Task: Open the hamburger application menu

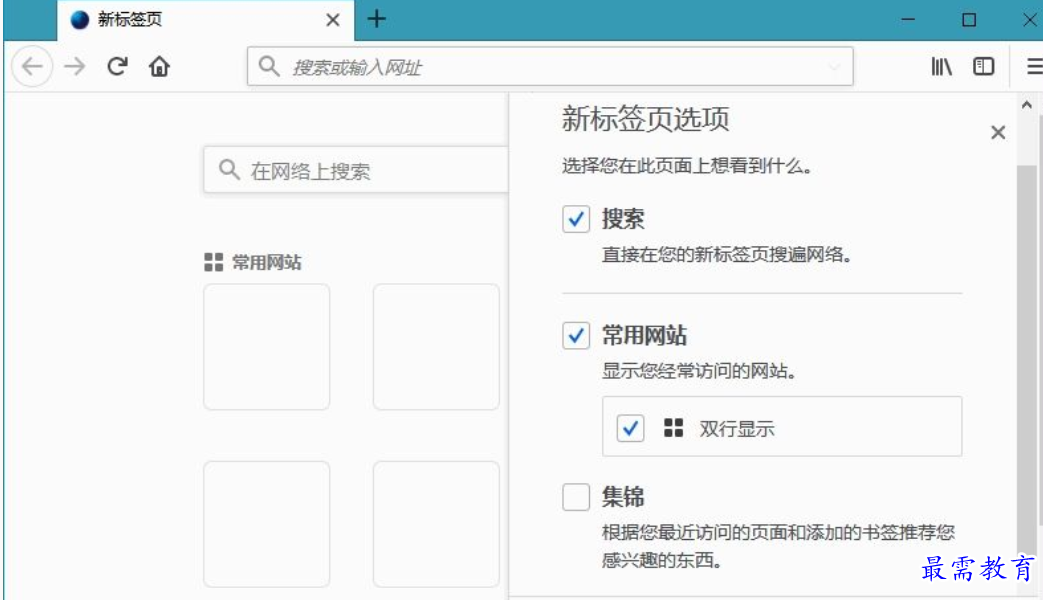Action: click(x=1034, y=66)
